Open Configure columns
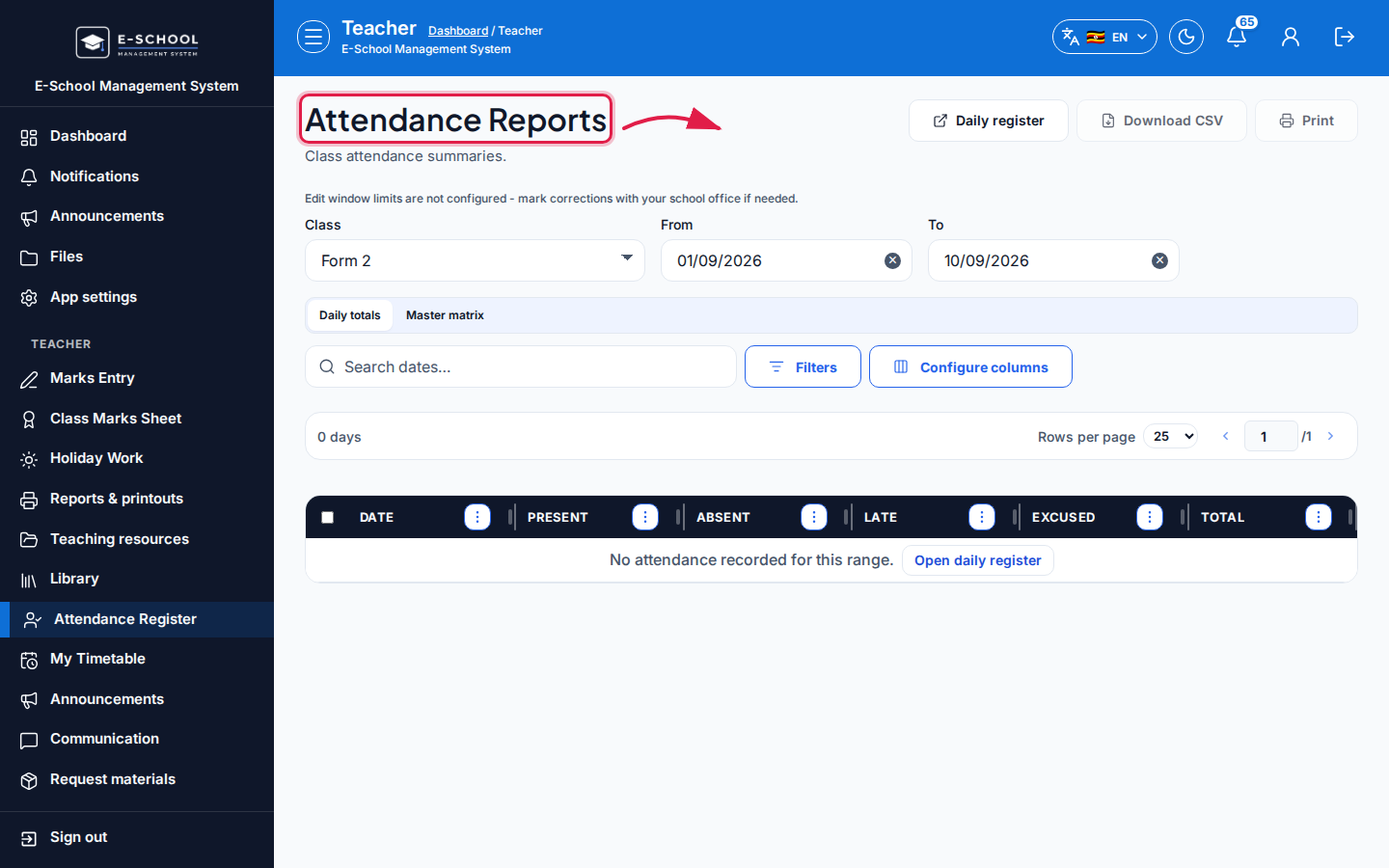This screenshot has height=868, width=1389. 970,366
